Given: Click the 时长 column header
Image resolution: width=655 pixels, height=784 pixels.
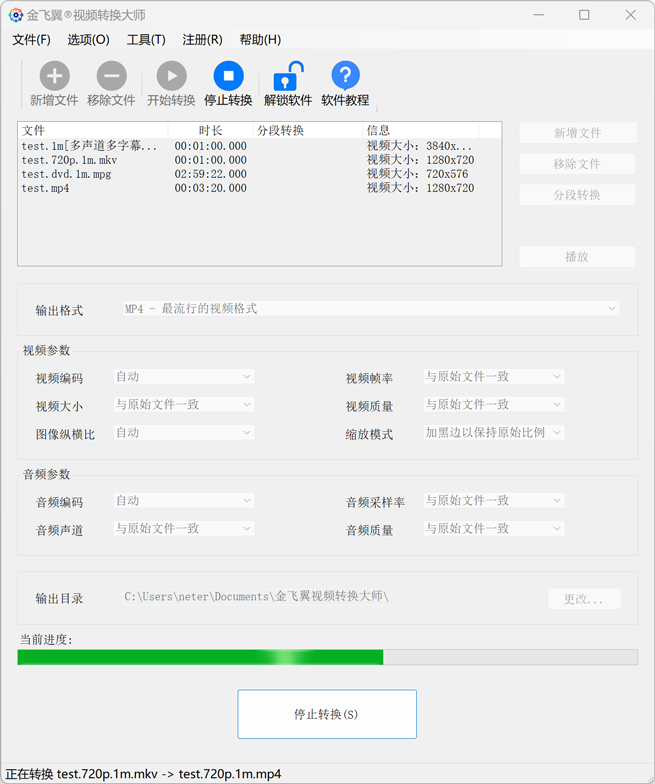Looking at the screenshot, I should tap(210, 130).
